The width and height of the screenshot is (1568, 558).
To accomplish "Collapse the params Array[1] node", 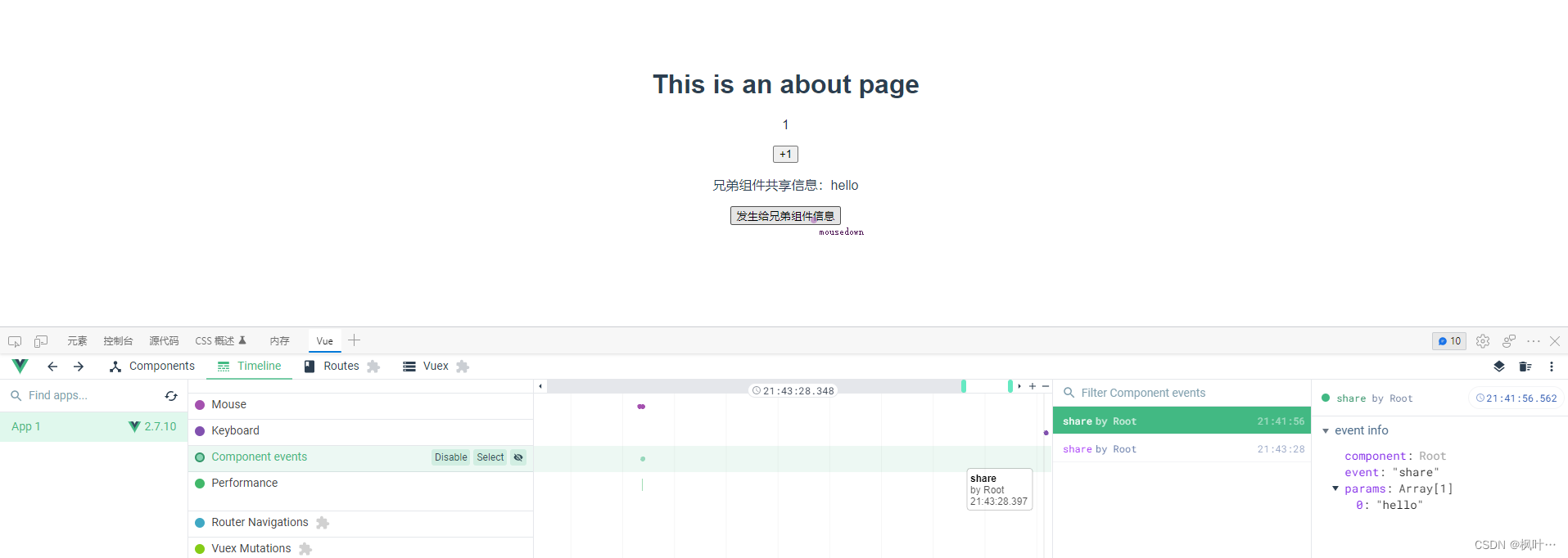I will 1335,488.
